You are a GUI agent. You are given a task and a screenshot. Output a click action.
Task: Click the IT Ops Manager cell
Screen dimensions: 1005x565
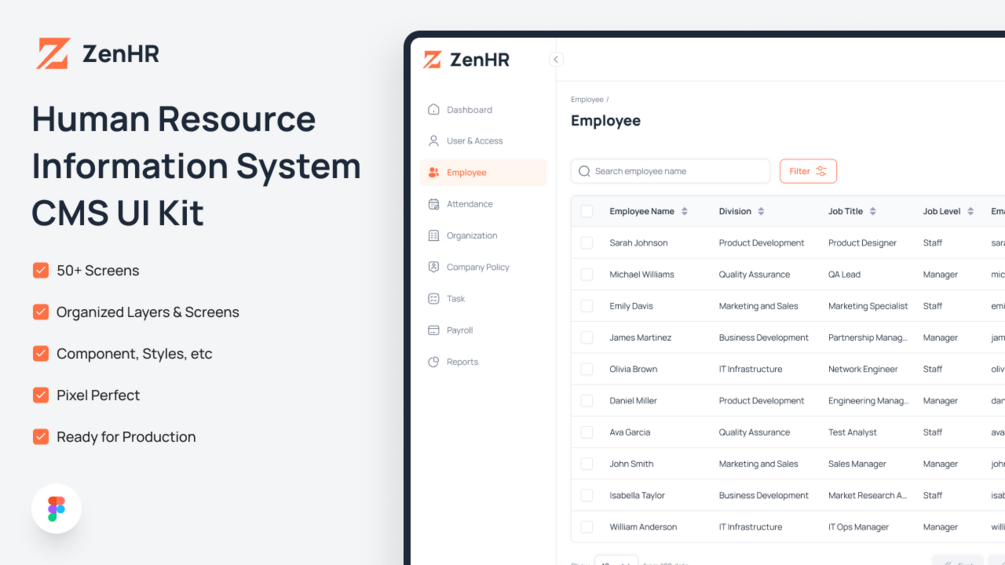click(858, 527)
